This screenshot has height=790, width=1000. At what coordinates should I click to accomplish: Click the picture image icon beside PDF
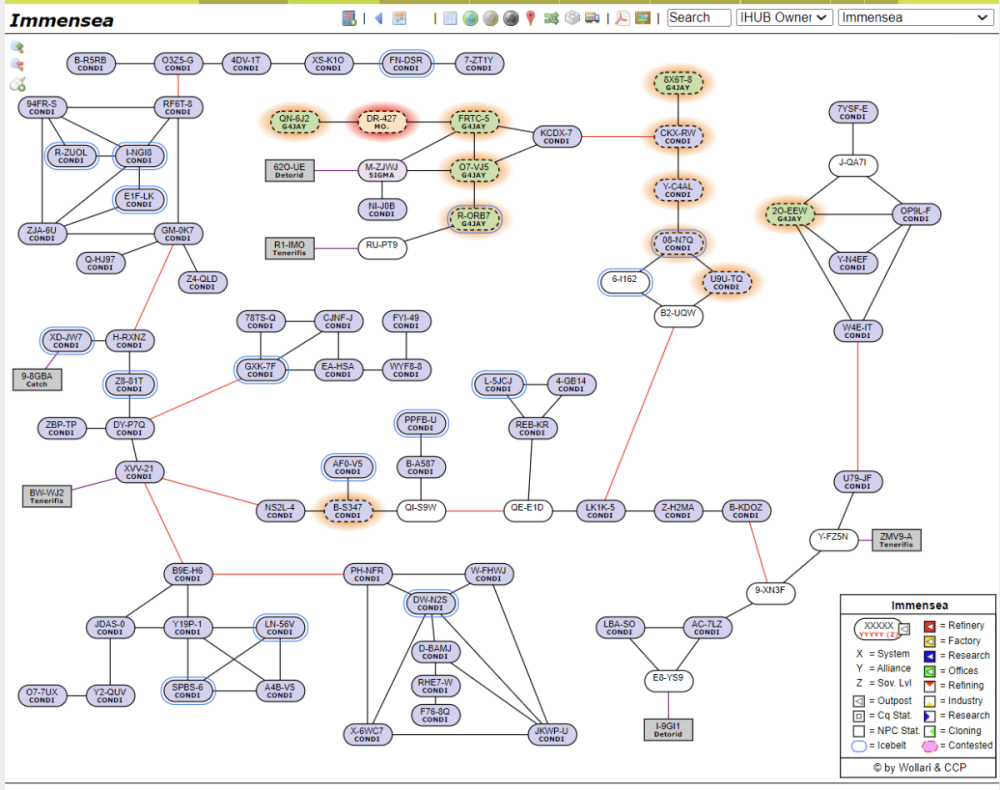[642, 18]
